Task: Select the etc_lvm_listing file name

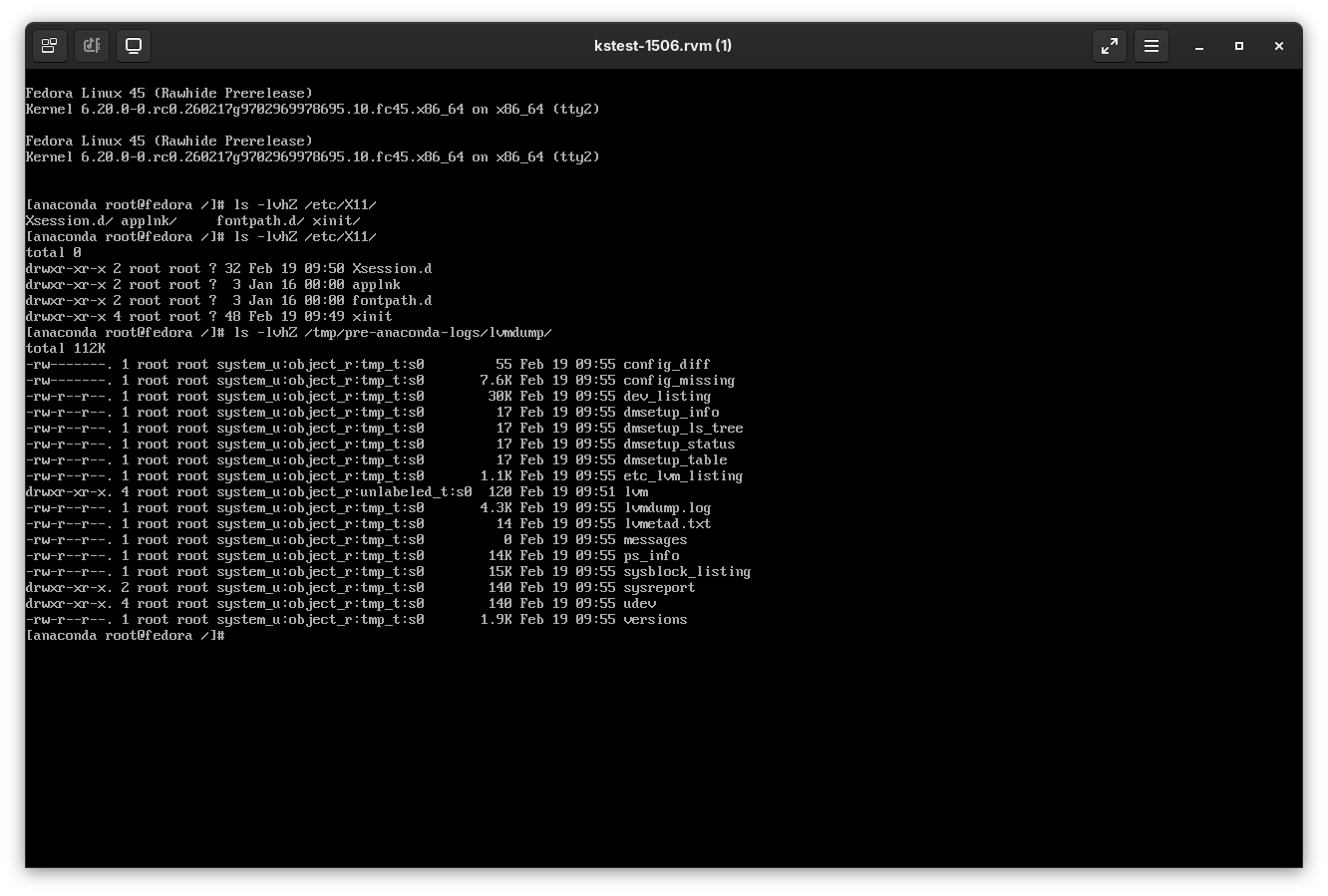Action: (683, 476)
